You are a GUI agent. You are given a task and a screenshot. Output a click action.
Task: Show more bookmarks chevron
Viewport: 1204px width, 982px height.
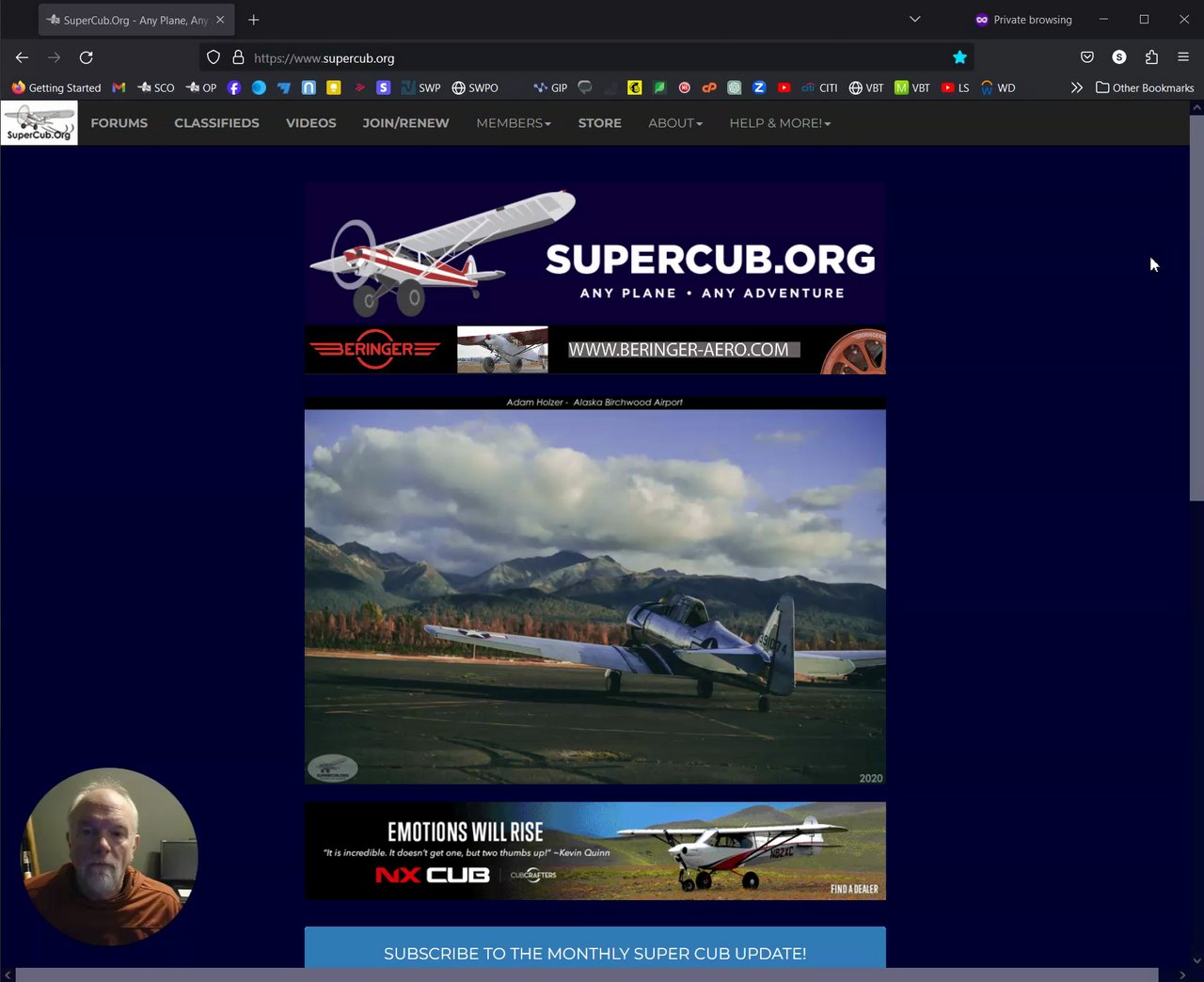click(1076, 87)
